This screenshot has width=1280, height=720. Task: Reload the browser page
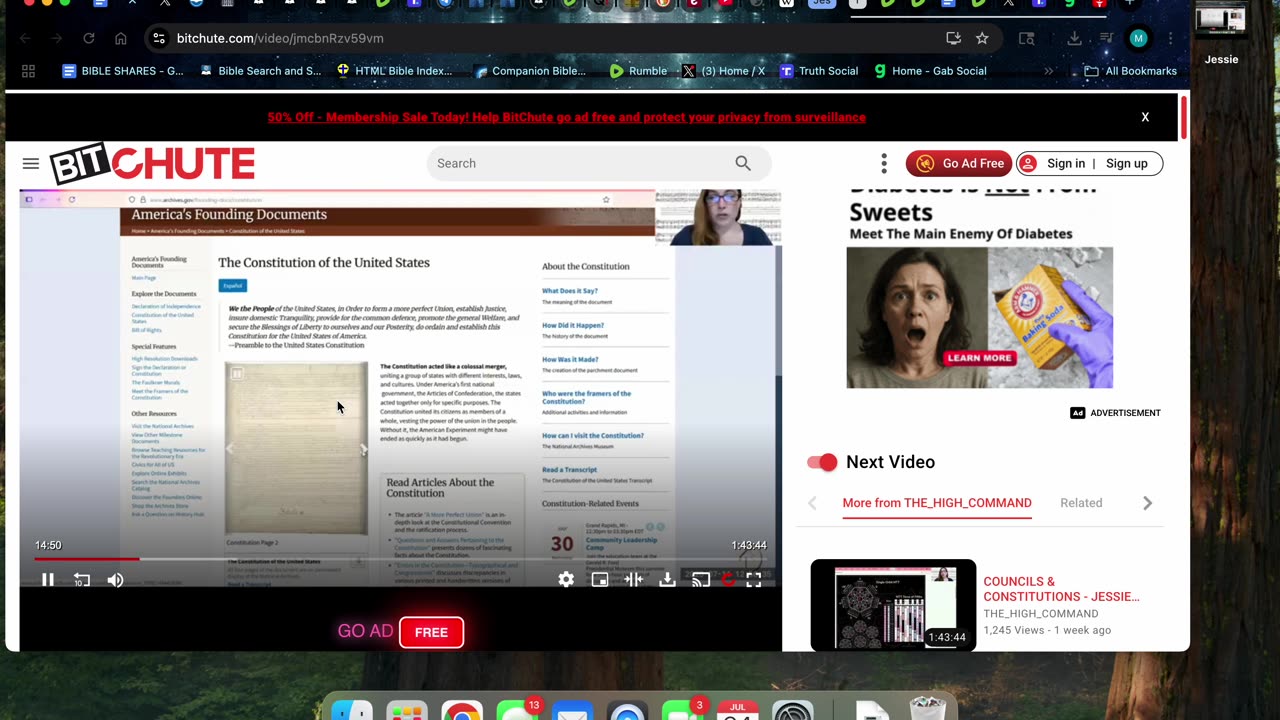[x=89, y=38]
